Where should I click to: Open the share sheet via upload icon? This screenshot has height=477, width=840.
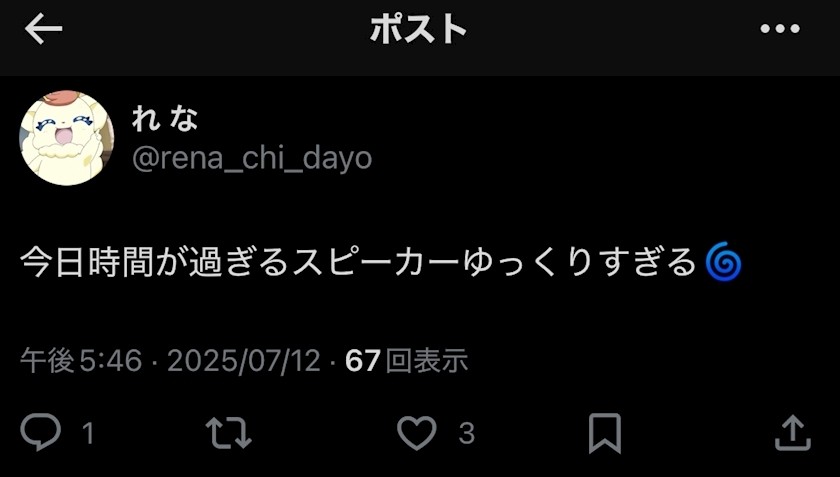coord(793,432)
